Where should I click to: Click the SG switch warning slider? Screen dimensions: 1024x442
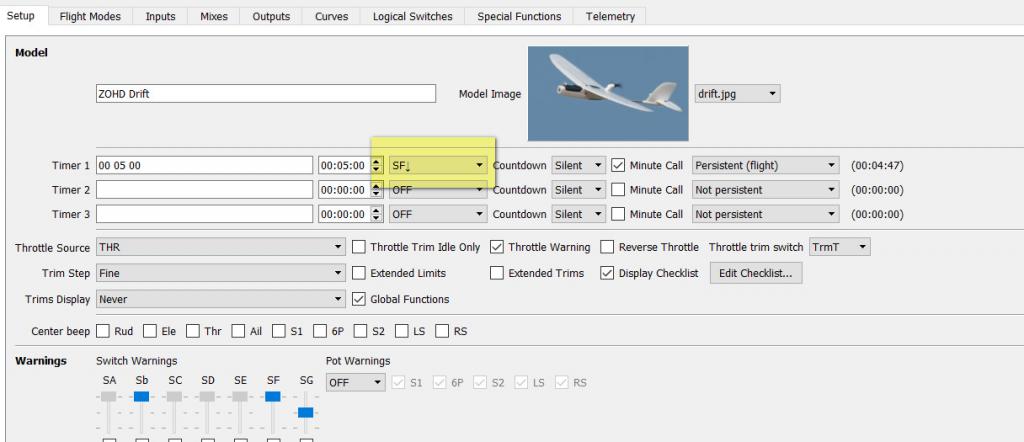[x=305, y=412]
